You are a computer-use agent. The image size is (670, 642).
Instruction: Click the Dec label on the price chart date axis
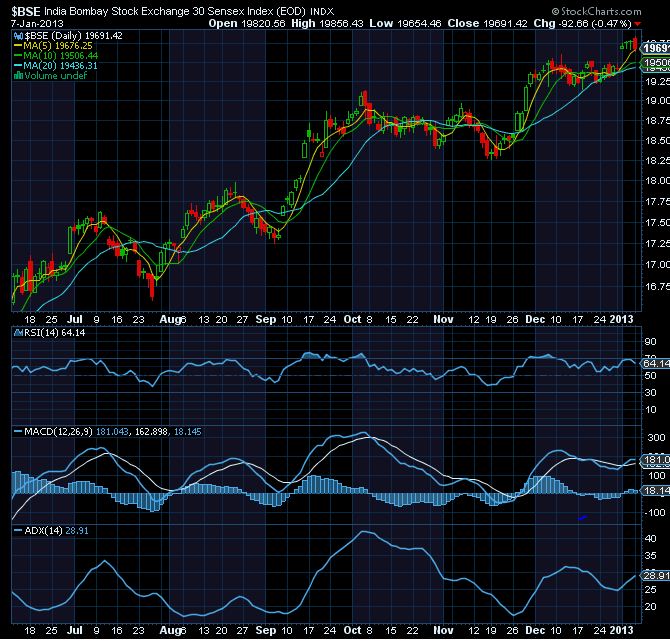coord(535,319)
